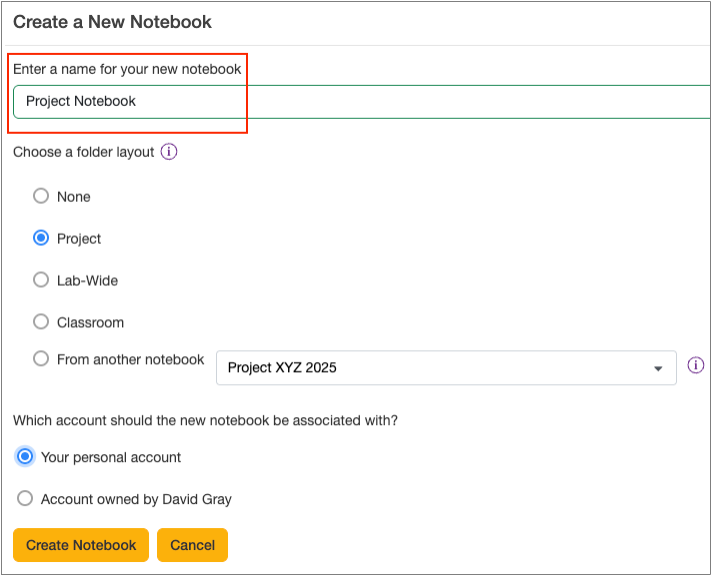Choose the Project folder layout radio
Screen dimensions: 712x576
tap(41, 238)
